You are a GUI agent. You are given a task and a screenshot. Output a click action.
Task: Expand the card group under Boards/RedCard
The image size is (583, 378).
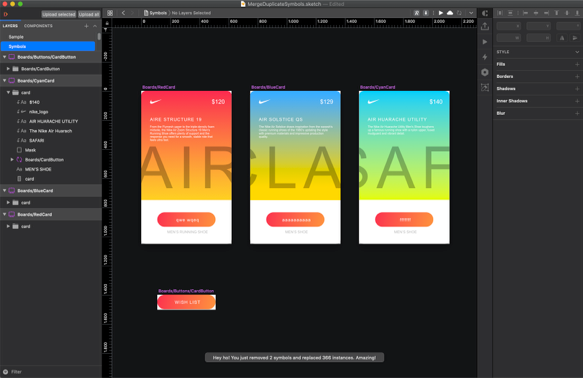pyautogui.click(x=8, y=226)
